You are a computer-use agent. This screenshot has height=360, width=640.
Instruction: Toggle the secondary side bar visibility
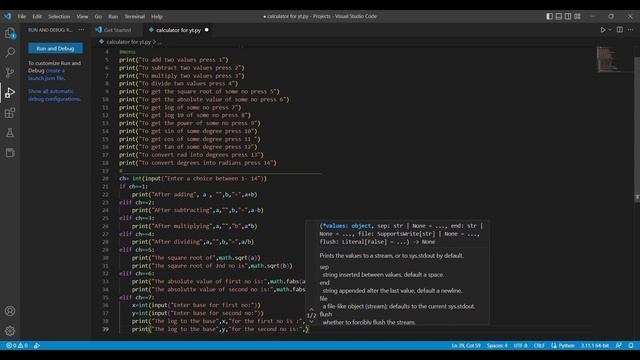click(x=568, y=16)
